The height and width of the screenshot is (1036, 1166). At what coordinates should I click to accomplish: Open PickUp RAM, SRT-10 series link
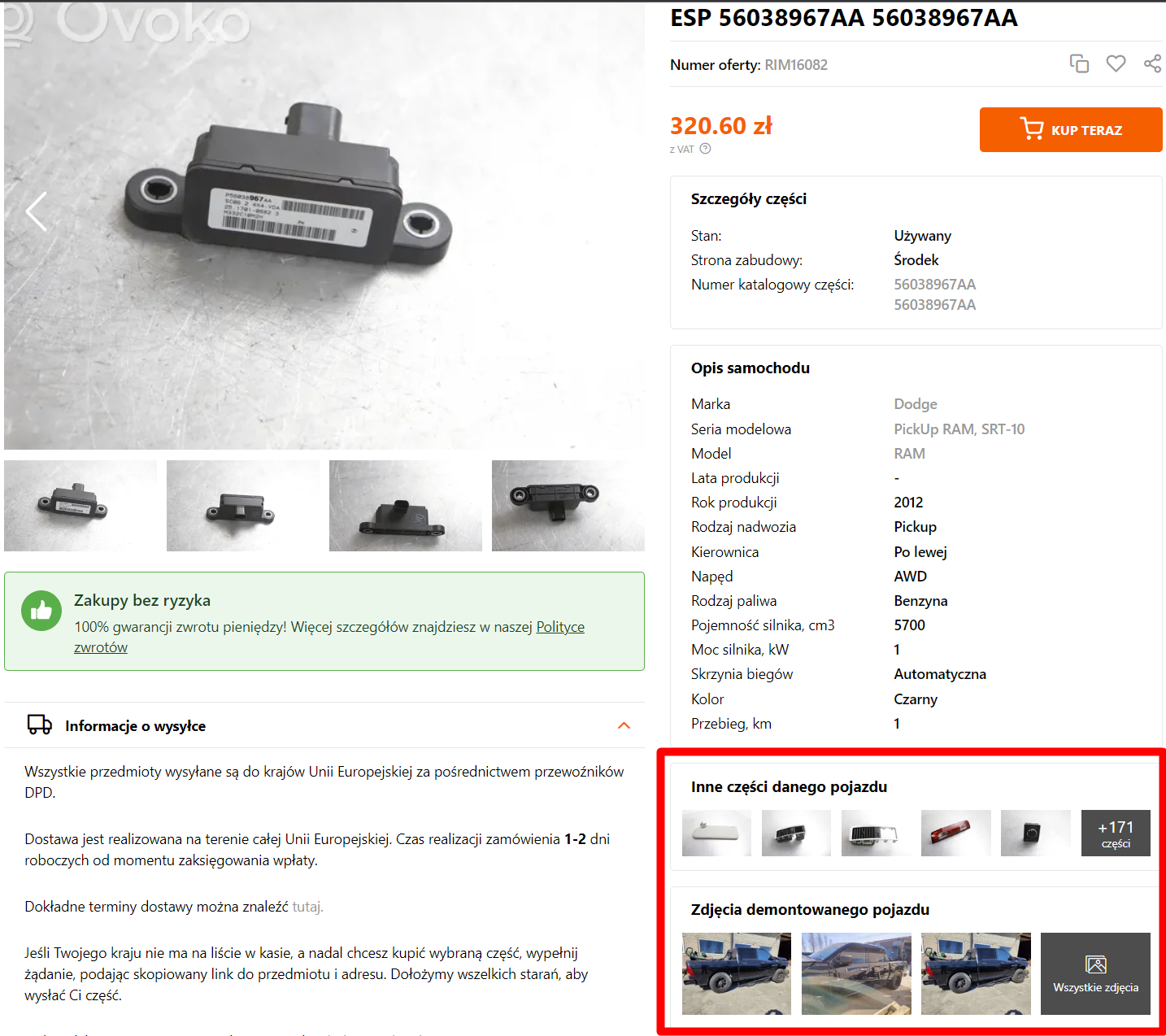point(959,429)
